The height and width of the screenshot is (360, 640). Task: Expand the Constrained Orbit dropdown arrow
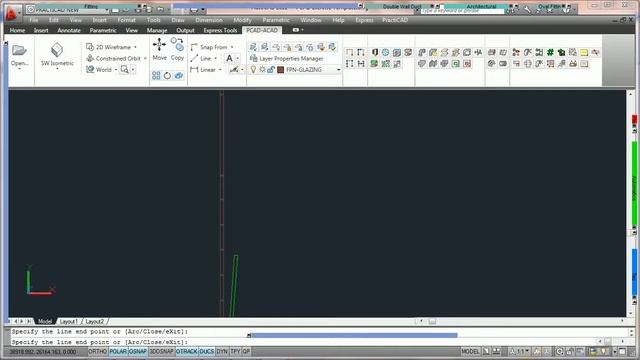[x=145, y=58]
